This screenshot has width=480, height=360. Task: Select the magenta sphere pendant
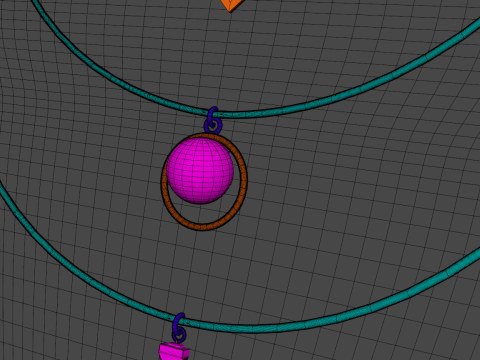point(200,171)
